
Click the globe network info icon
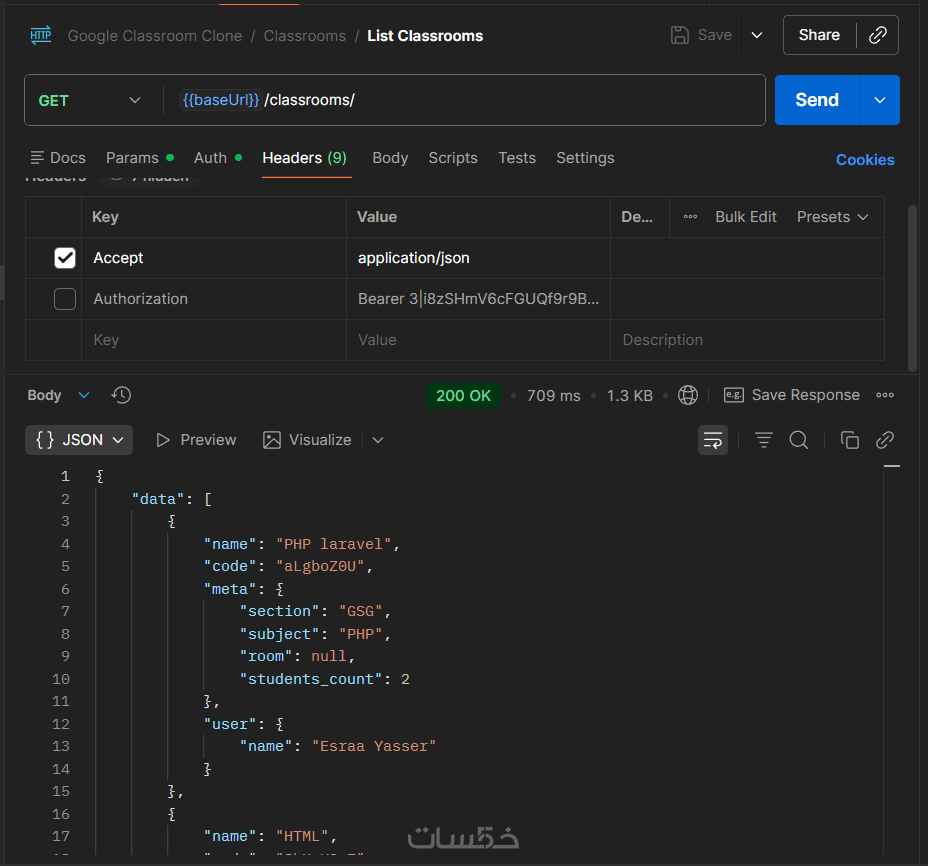pos(688,395)
